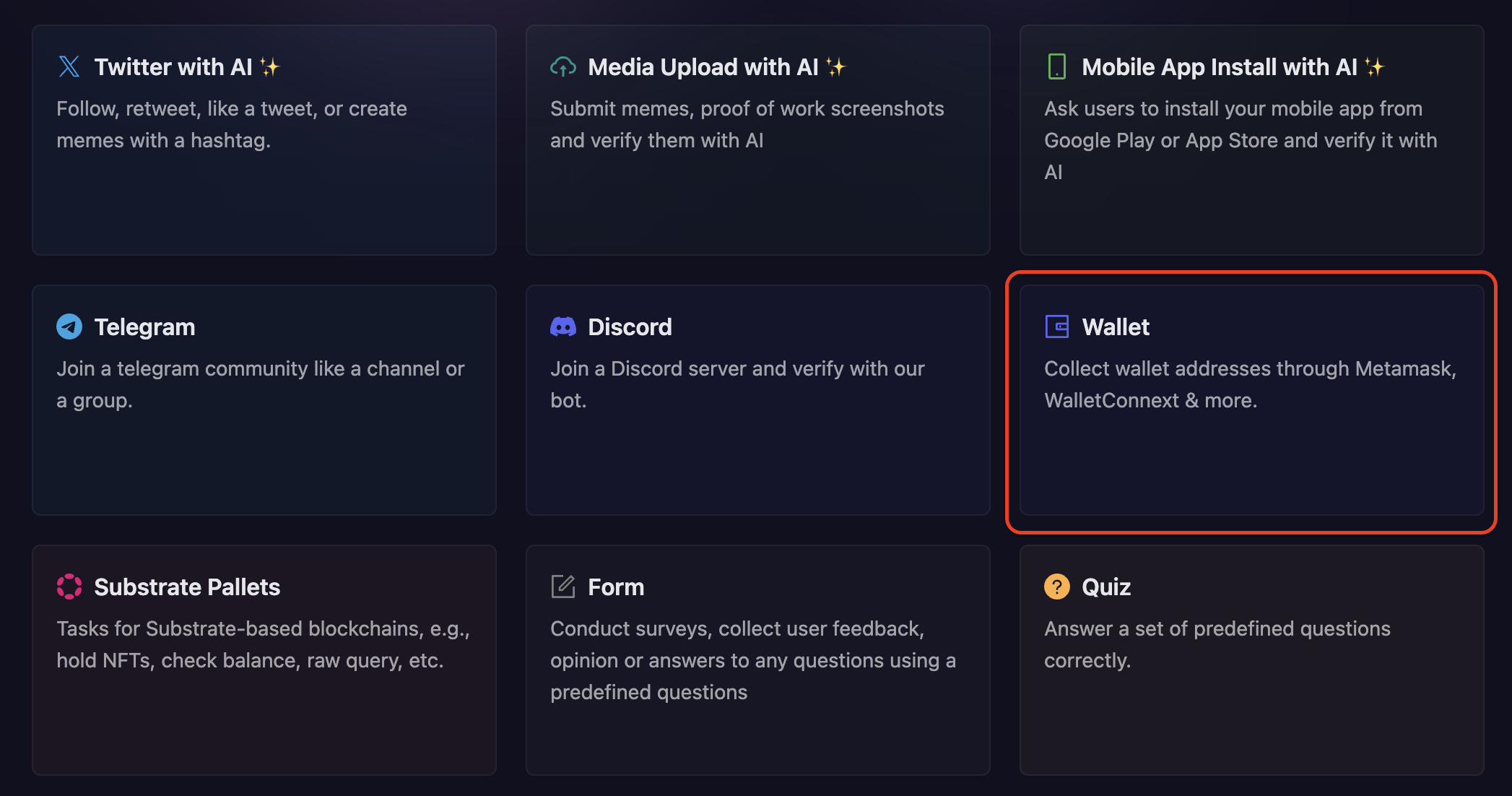Click the Mobile App Install phone icon

point(1056,66)
